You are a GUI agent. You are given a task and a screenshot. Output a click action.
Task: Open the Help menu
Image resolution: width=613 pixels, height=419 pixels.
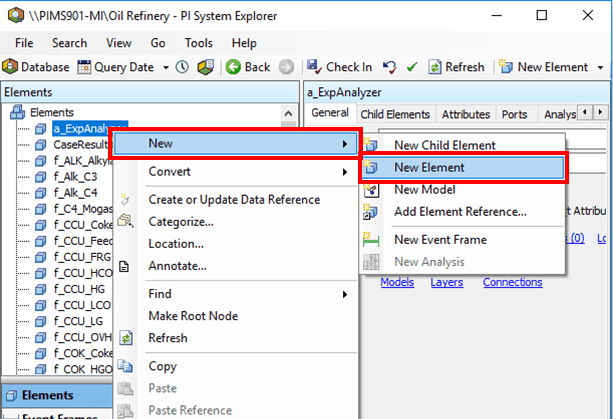[244, 43]
